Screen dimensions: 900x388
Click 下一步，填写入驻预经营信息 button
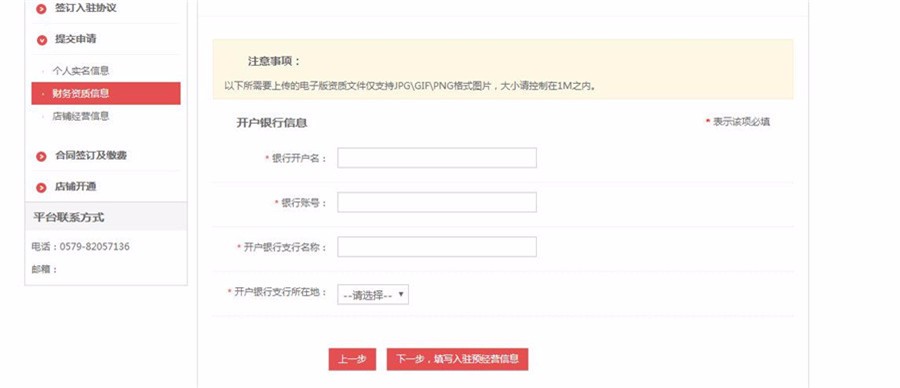(x=457, y=359)
